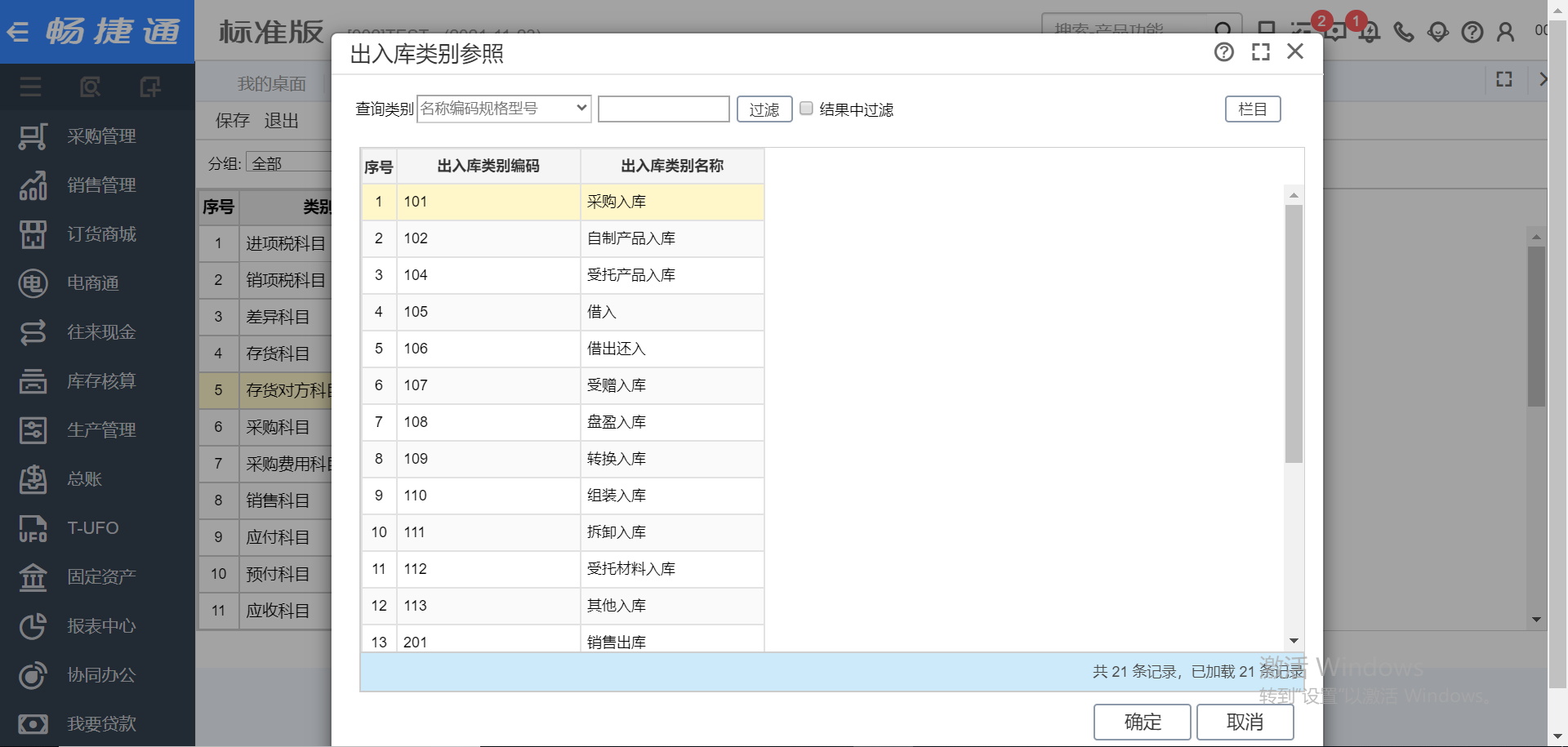Click the fullscreen icon in tab bar

[x=1504, y=79]
